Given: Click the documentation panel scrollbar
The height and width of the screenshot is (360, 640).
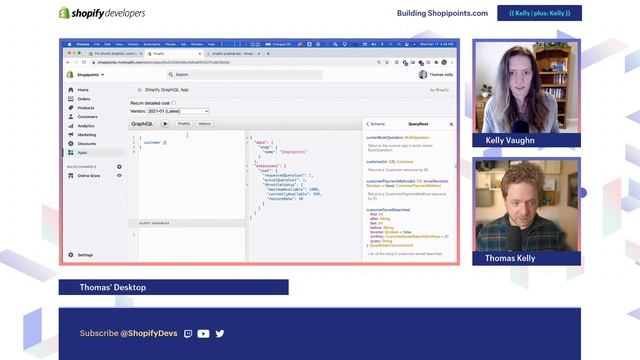Looking at the screenshot, I should click(x=456, y=166).
